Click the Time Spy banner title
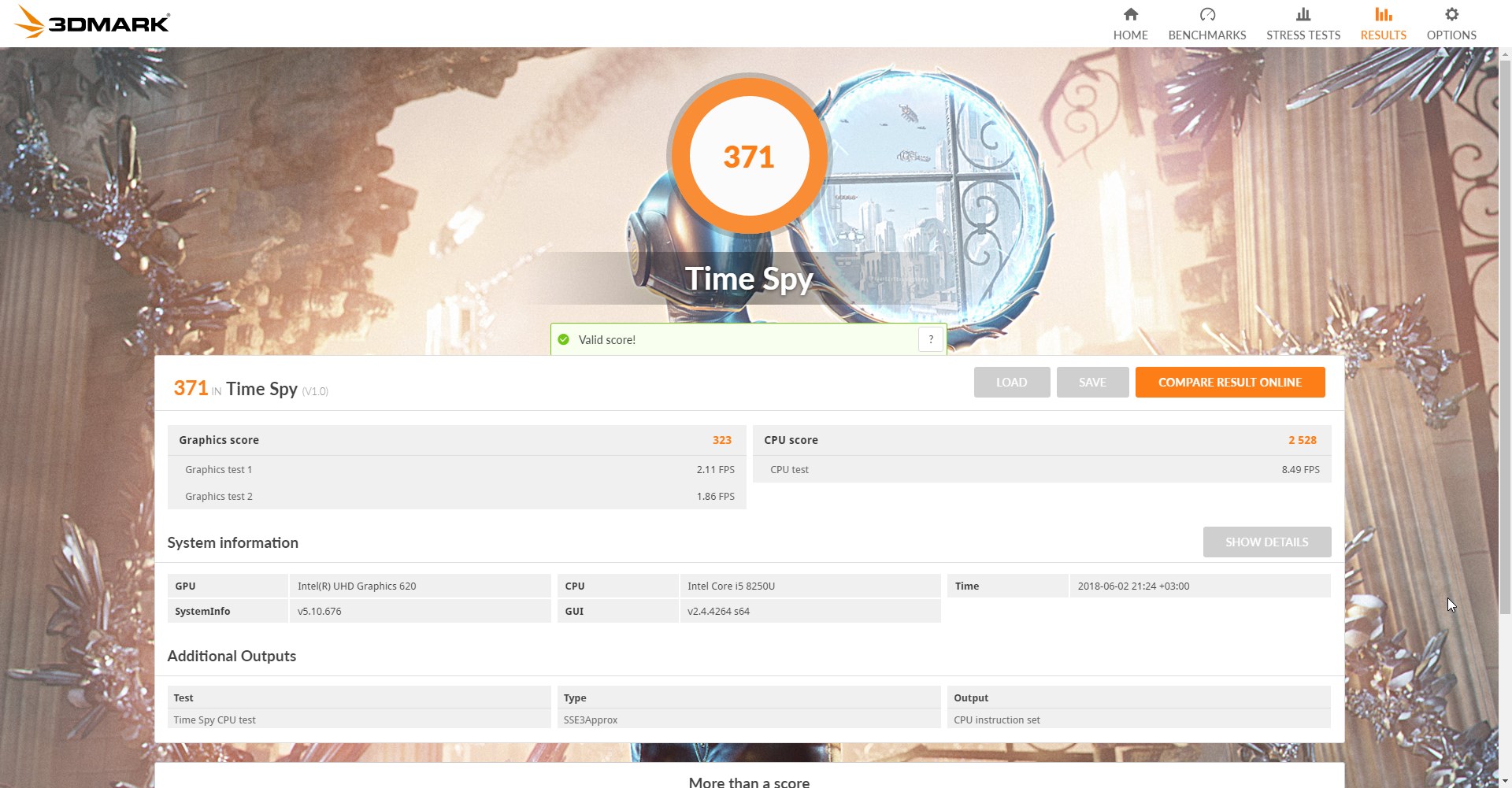The width and height of the screenshot is (1512, 788). [749, 279]
